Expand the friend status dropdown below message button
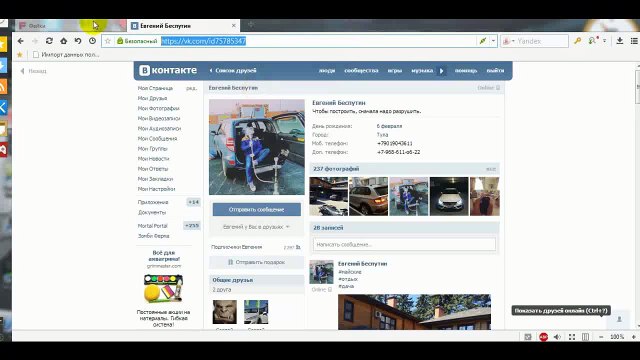640x360 pixels. tap(256, 227)
